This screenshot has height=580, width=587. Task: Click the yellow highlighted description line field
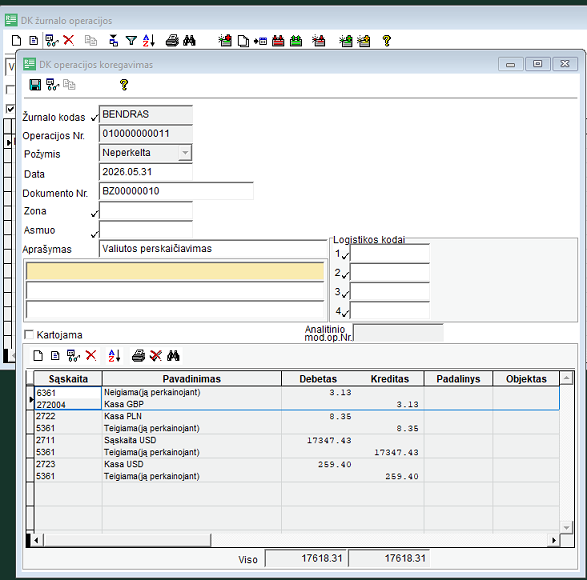(175, 271)
